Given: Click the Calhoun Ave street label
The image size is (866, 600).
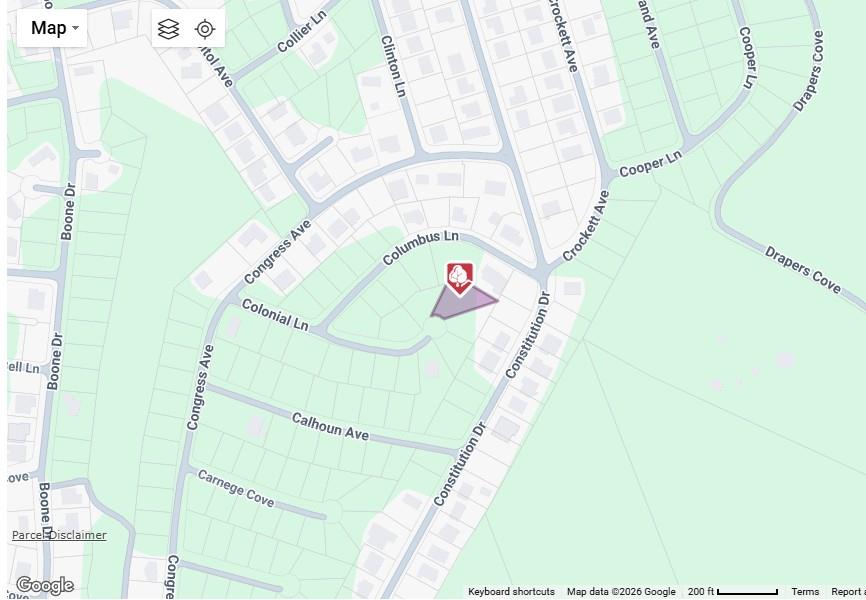Looking at the screenshot, I should 330,426.
